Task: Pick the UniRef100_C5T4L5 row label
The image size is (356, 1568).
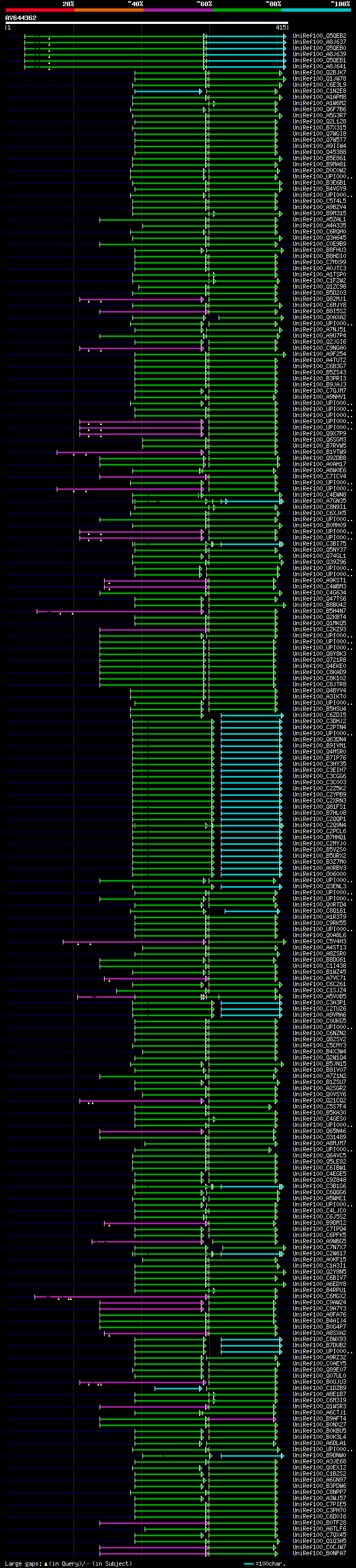Action: point(319,201)
